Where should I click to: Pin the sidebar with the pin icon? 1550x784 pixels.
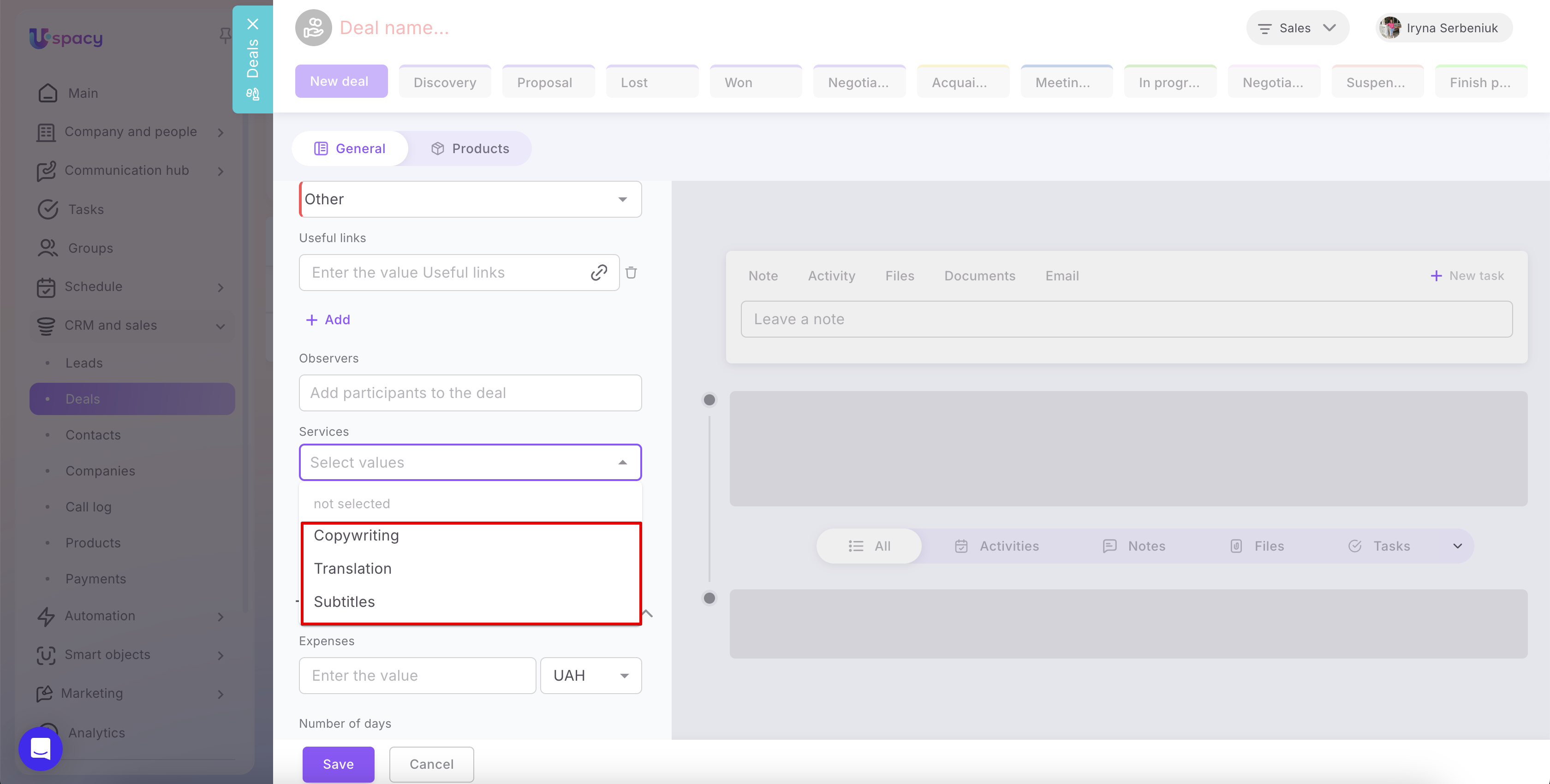pyautogui.click(x=225, y=36)
